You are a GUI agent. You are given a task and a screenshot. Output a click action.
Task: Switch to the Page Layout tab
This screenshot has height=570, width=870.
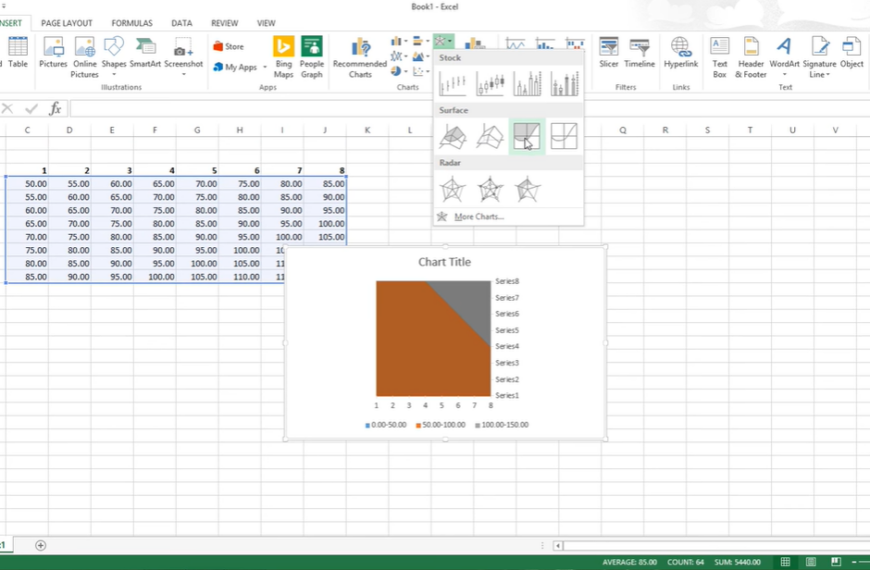[67, 23]
